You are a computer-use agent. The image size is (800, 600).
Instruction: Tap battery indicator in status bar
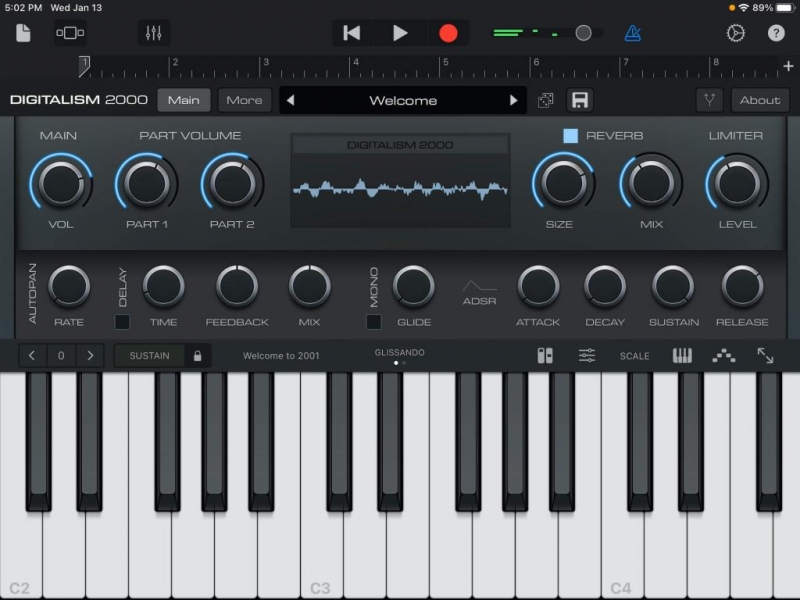(x=786, y=8)
